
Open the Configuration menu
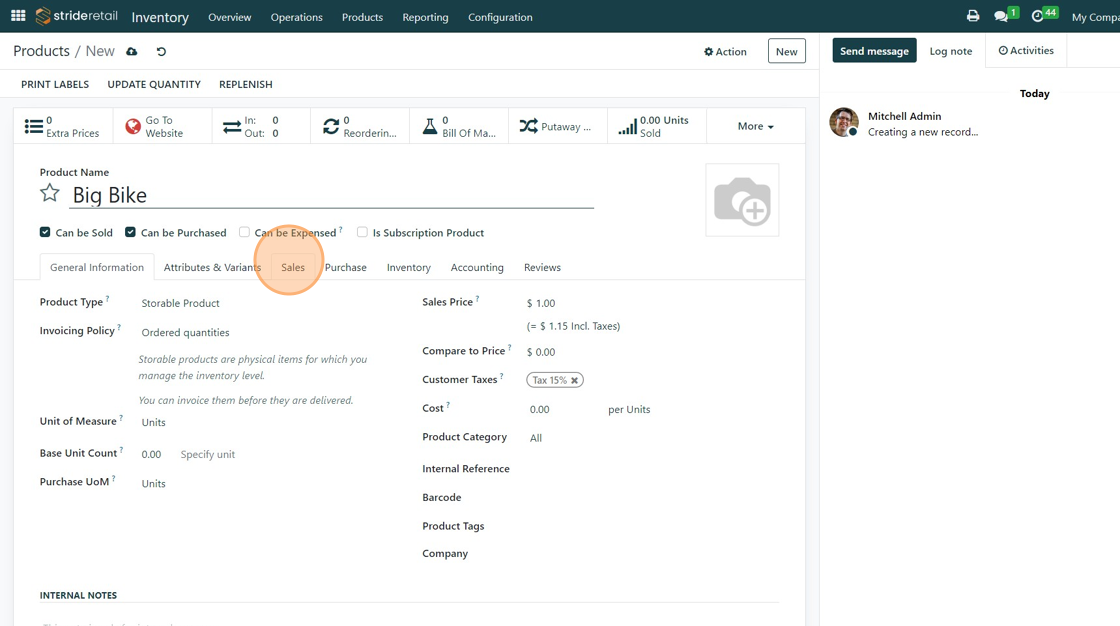(500, 17)
